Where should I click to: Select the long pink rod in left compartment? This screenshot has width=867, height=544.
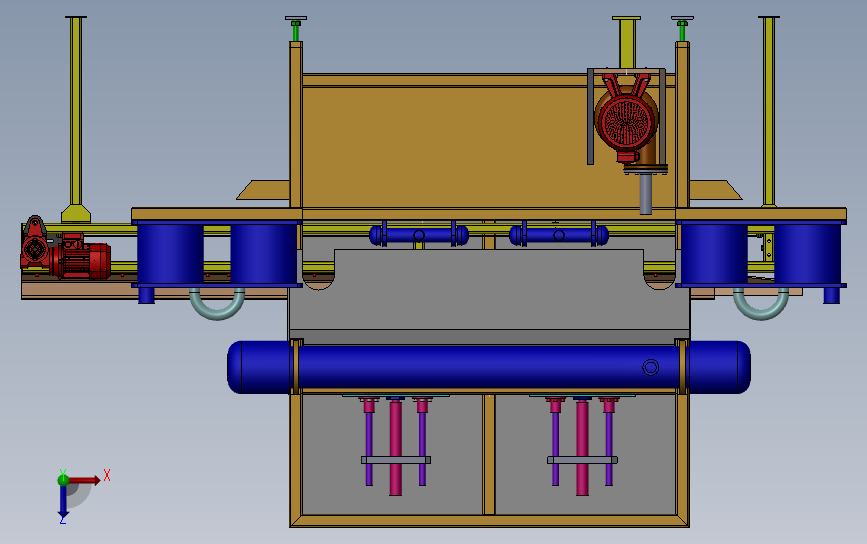395,446
